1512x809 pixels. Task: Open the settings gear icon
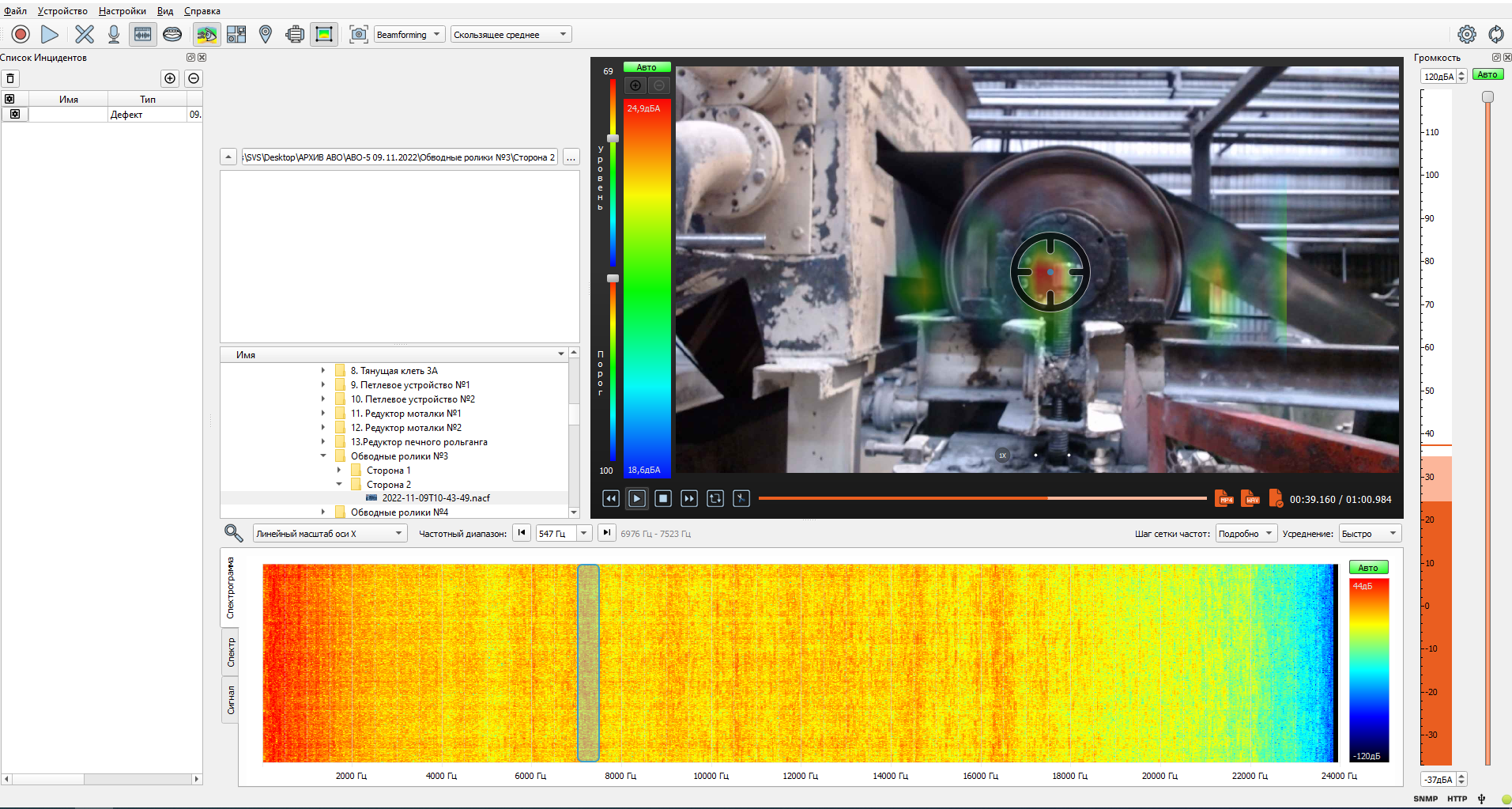(1467, 34)
